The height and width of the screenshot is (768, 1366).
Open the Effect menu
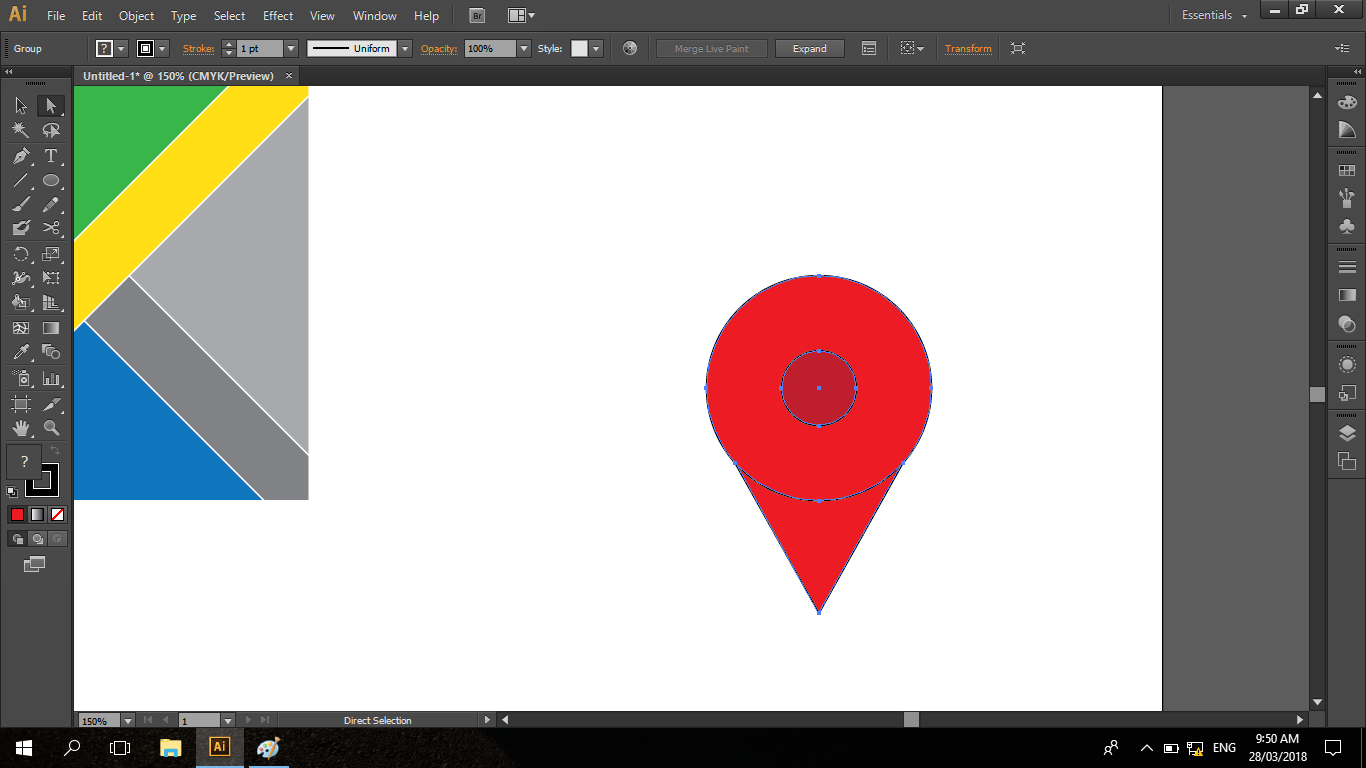click(x=278, y=16)
